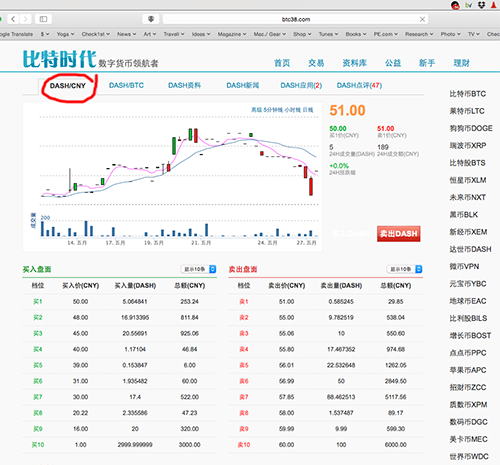Select the DASH/CNY tab
Screen dimensions: 500x465
click(x=68, y=86)
